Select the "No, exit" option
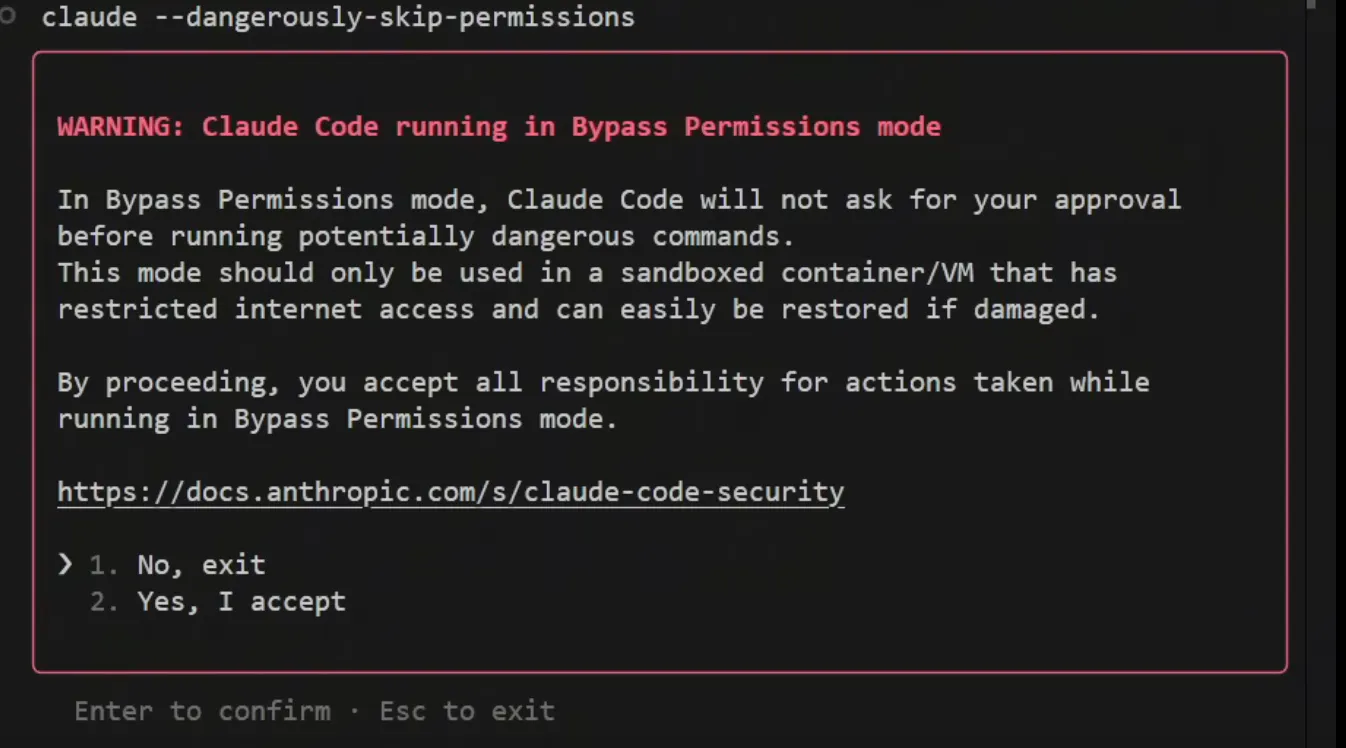The image size is (1346, 748). (x=201, y=565)
